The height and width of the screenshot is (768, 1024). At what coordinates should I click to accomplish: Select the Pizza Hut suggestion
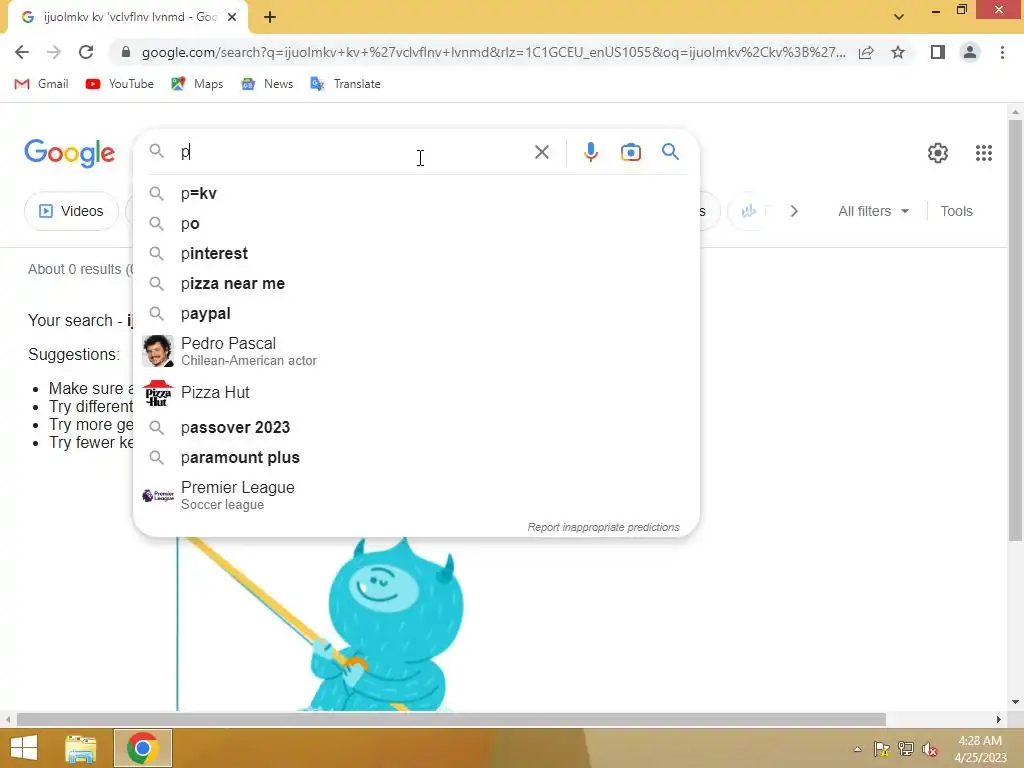pyautogui.click(x=416, y=392)
